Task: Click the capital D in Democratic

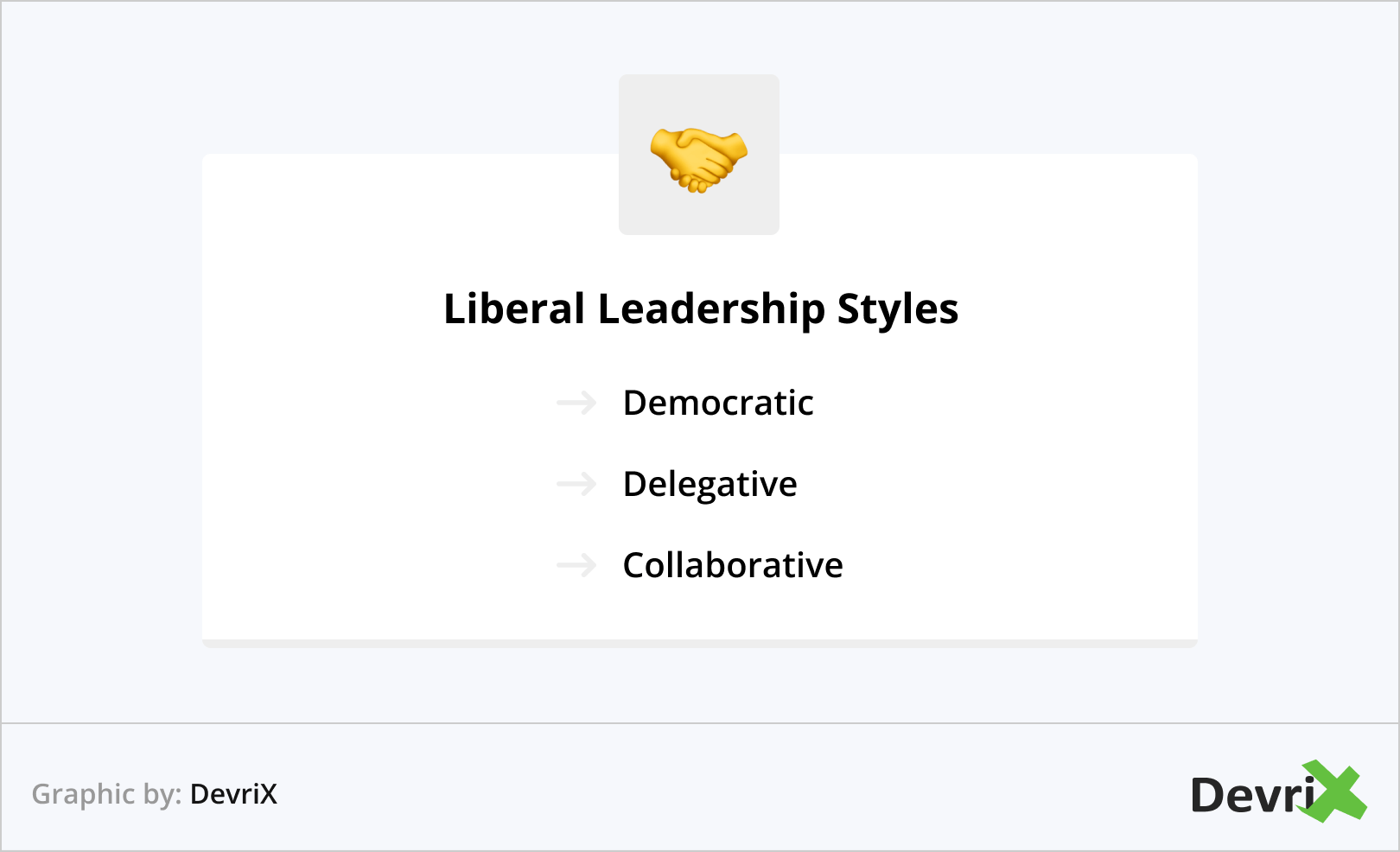Action: [635, 403]
